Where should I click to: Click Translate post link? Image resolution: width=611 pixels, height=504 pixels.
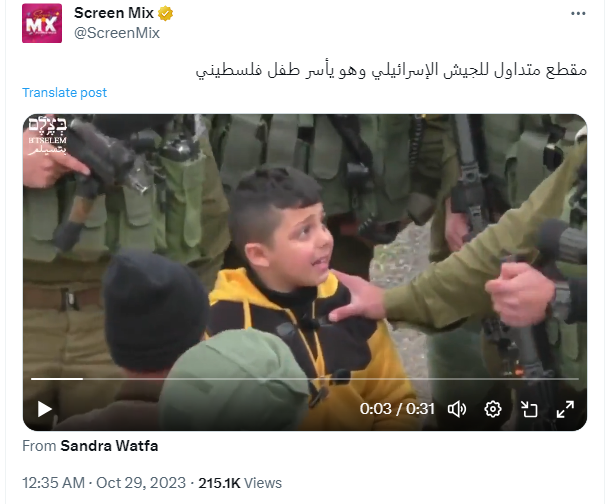coord(64,93)
